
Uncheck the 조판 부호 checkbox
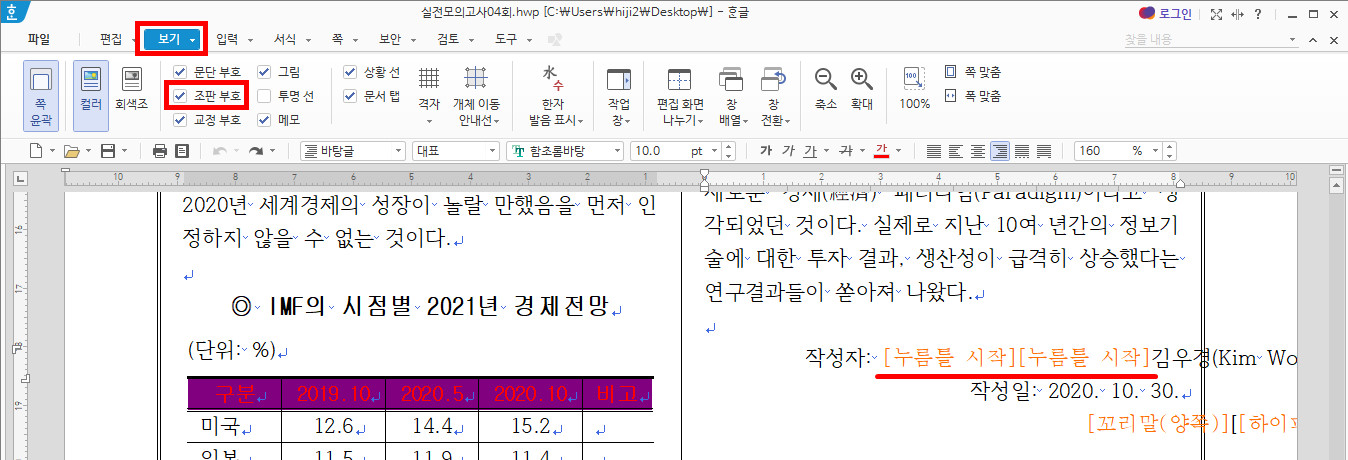tap(180, 96)
